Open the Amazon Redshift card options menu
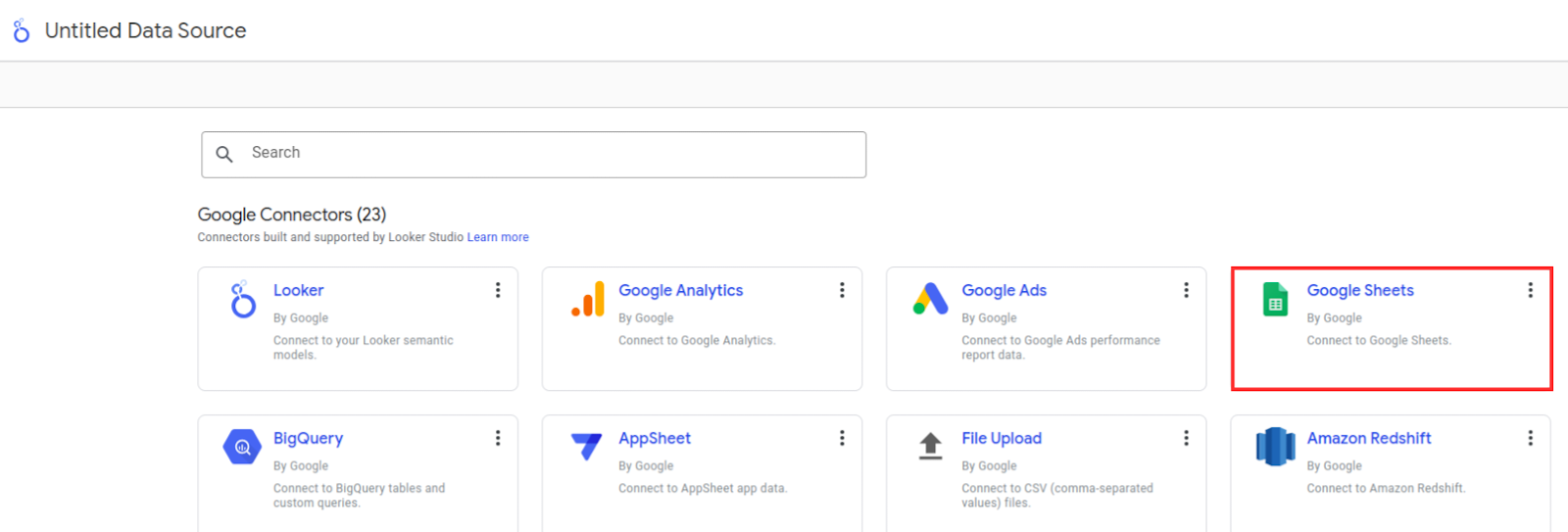 (1530, 438)
